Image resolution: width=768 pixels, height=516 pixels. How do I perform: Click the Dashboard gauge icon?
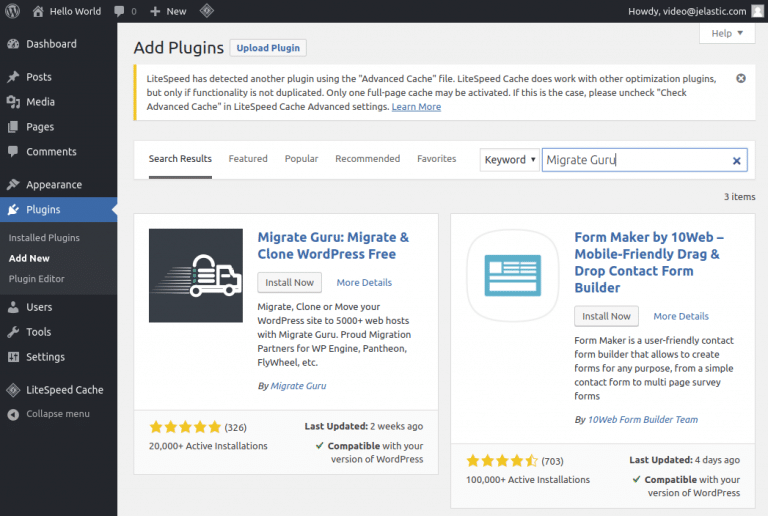click(x=13, y=44)
